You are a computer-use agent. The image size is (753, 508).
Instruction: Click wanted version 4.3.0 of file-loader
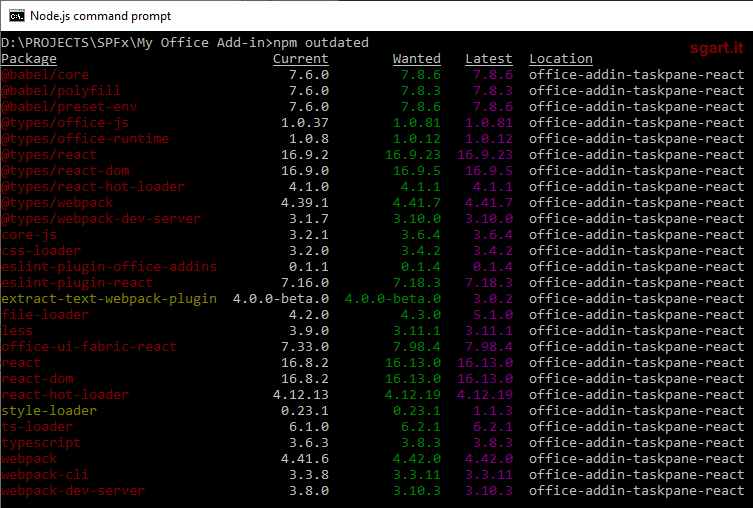421,315
